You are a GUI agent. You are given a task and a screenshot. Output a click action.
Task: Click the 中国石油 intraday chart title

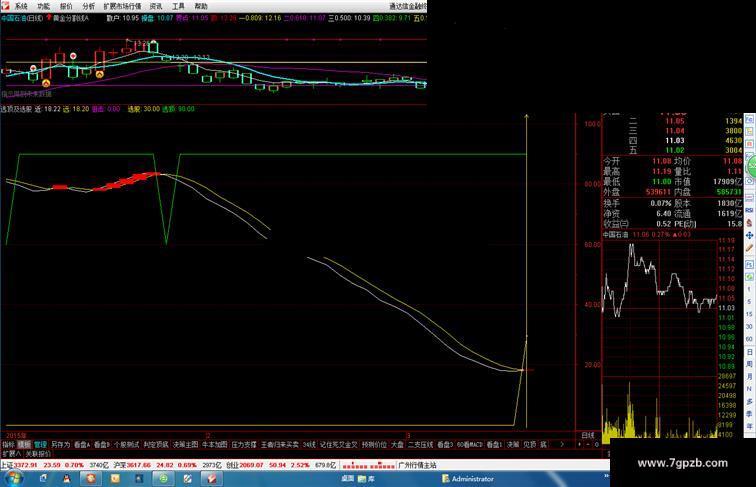click(x=616, y=235)
